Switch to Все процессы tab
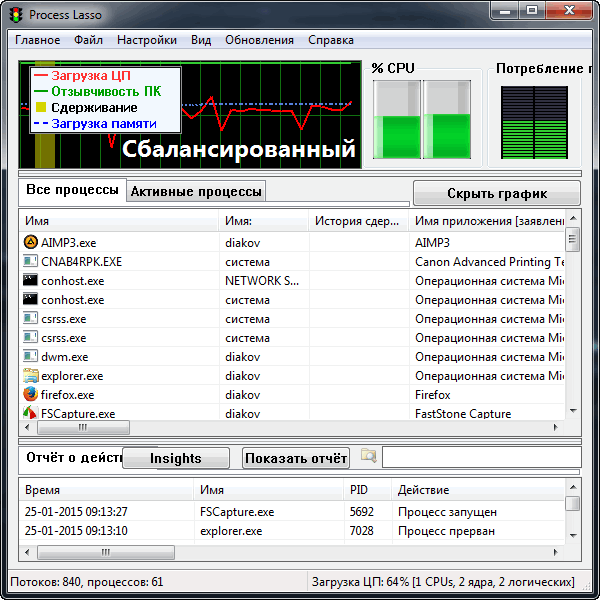 (x=72, y=190)
